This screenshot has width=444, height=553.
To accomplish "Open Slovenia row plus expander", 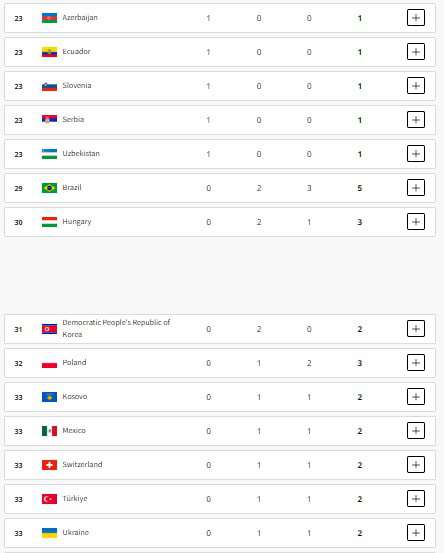I will point(416,86).
